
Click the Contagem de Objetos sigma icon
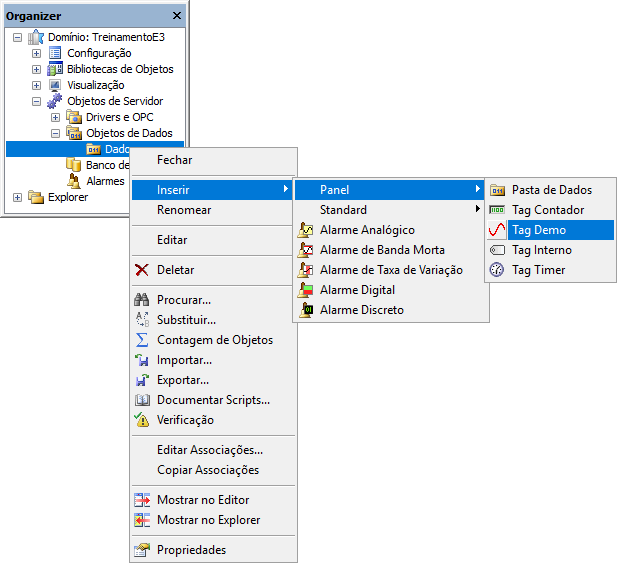142,340
